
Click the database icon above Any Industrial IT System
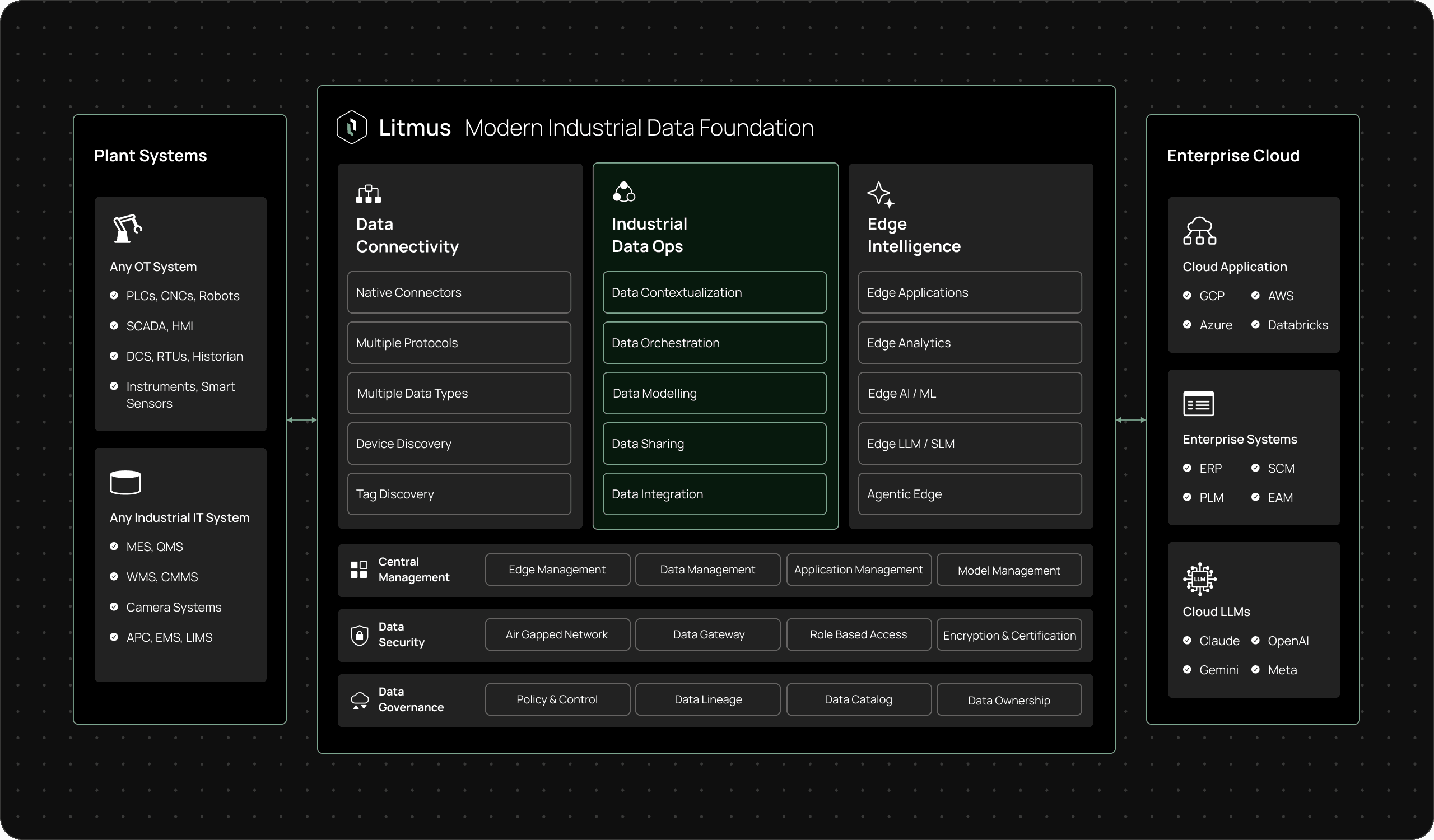coord(124,482)
